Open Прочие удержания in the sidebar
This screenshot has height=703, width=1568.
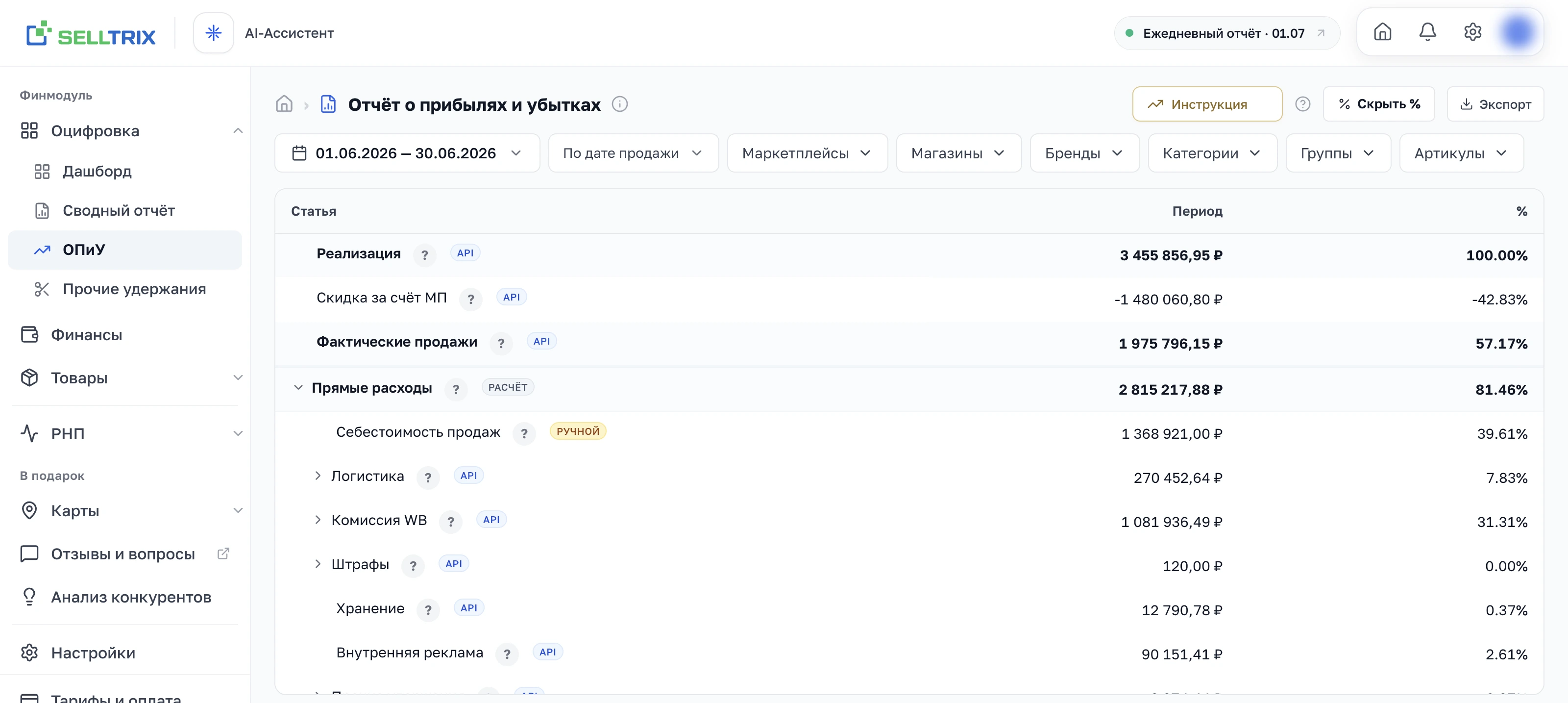pos(125,289)
